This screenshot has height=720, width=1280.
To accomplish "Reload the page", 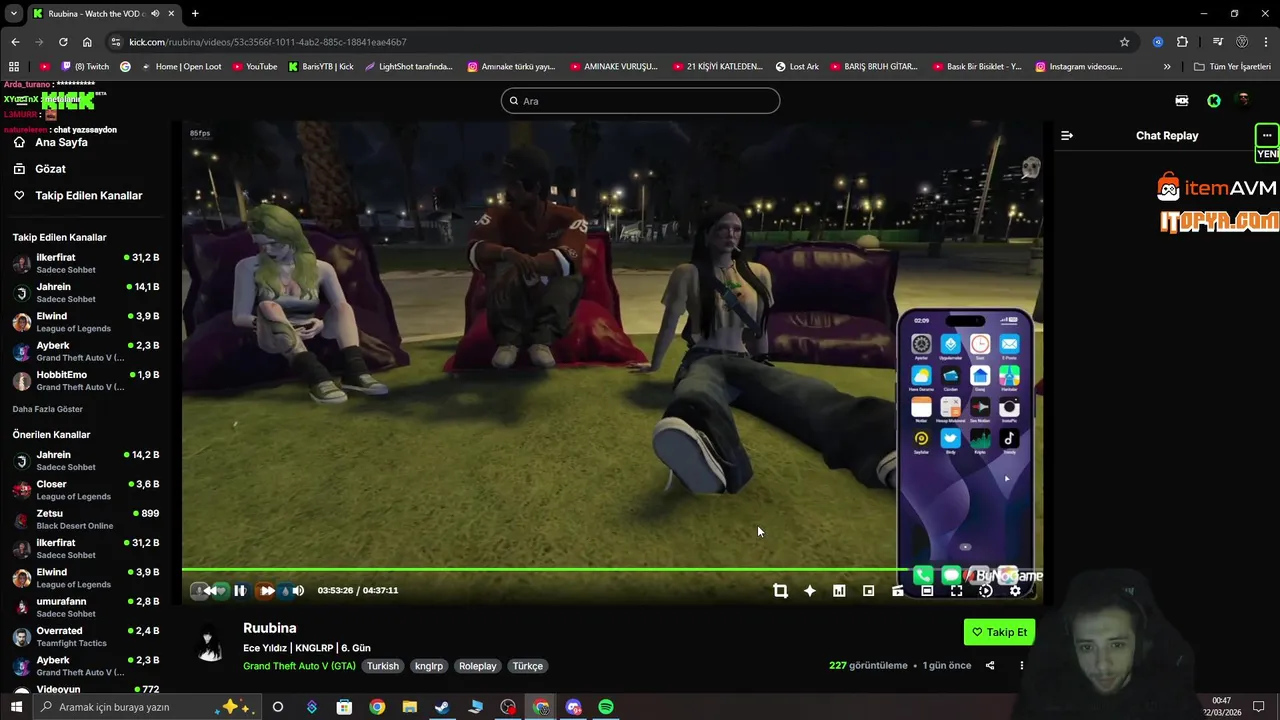I will click(63, 42).
